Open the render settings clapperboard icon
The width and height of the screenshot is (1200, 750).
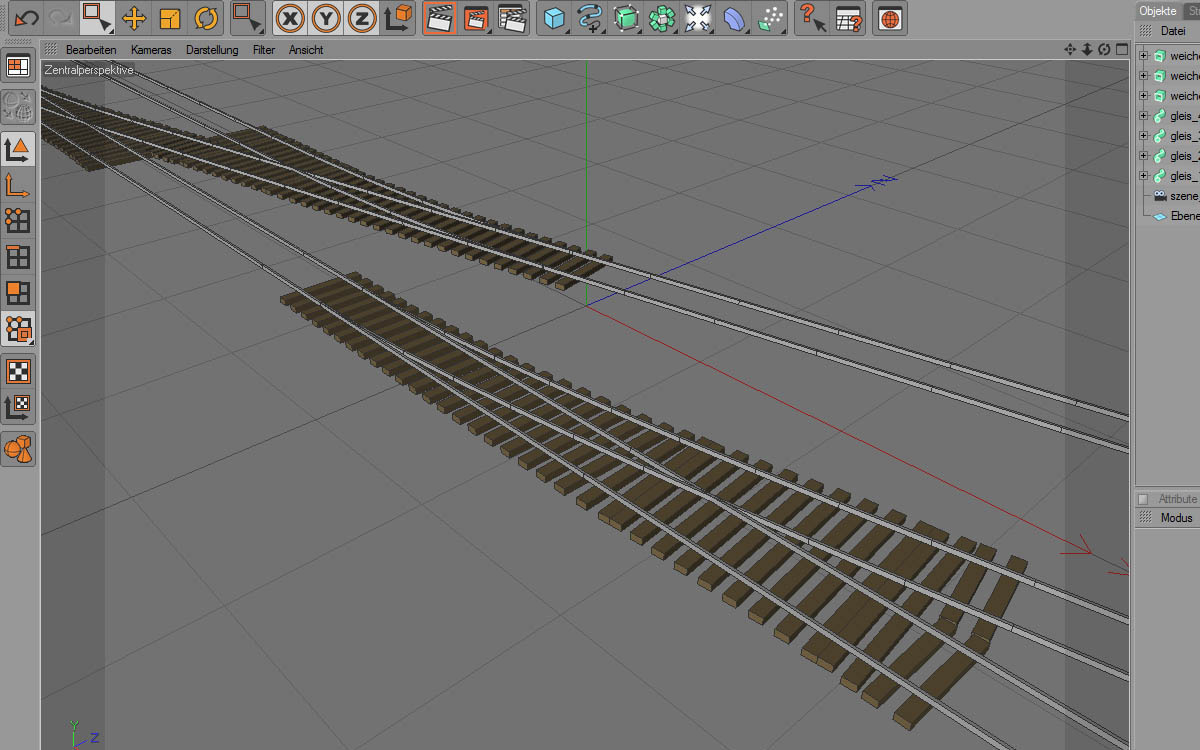(512, 17)
